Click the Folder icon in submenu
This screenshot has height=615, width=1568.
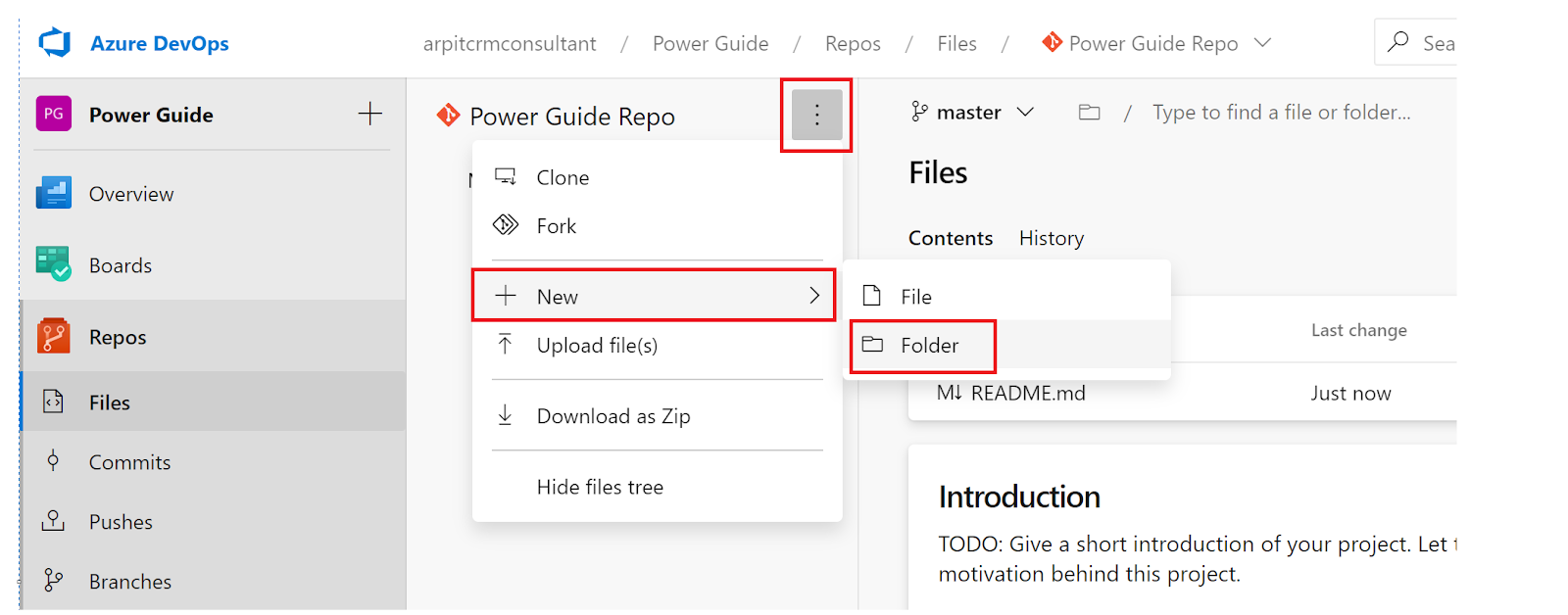point(872,344)
